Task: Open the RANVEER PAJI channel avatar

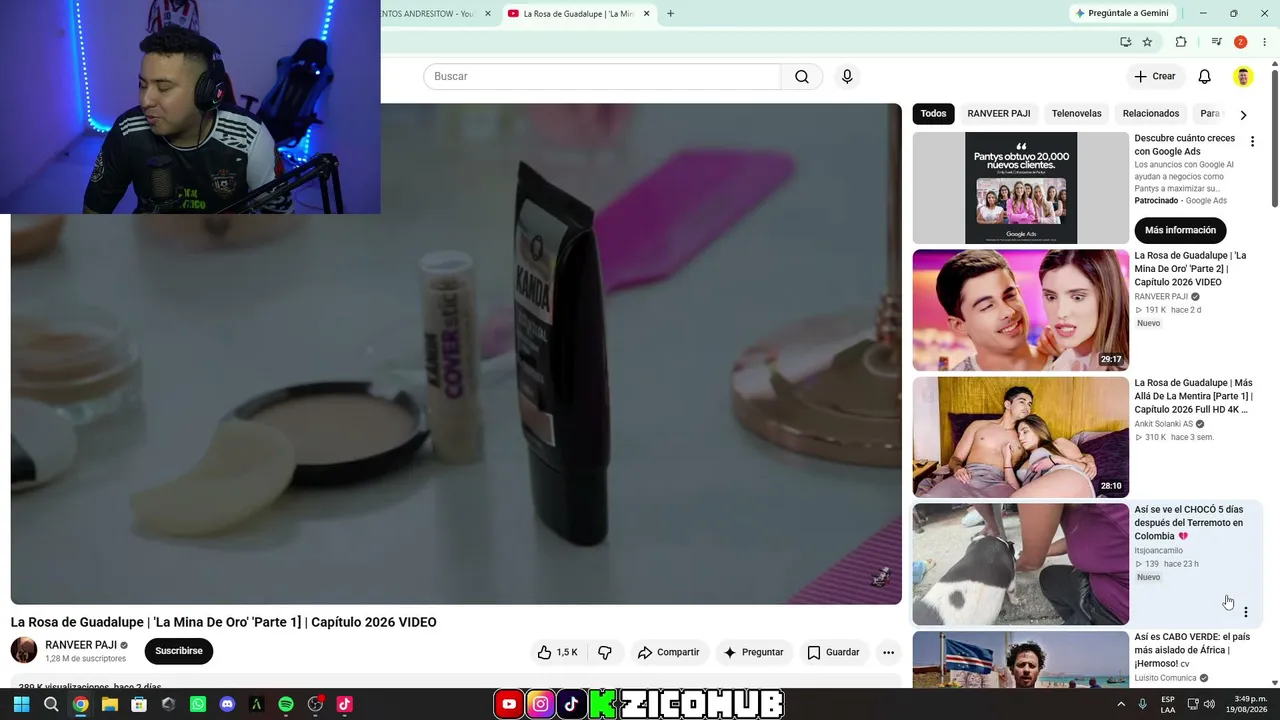Action: click(24, 651)
